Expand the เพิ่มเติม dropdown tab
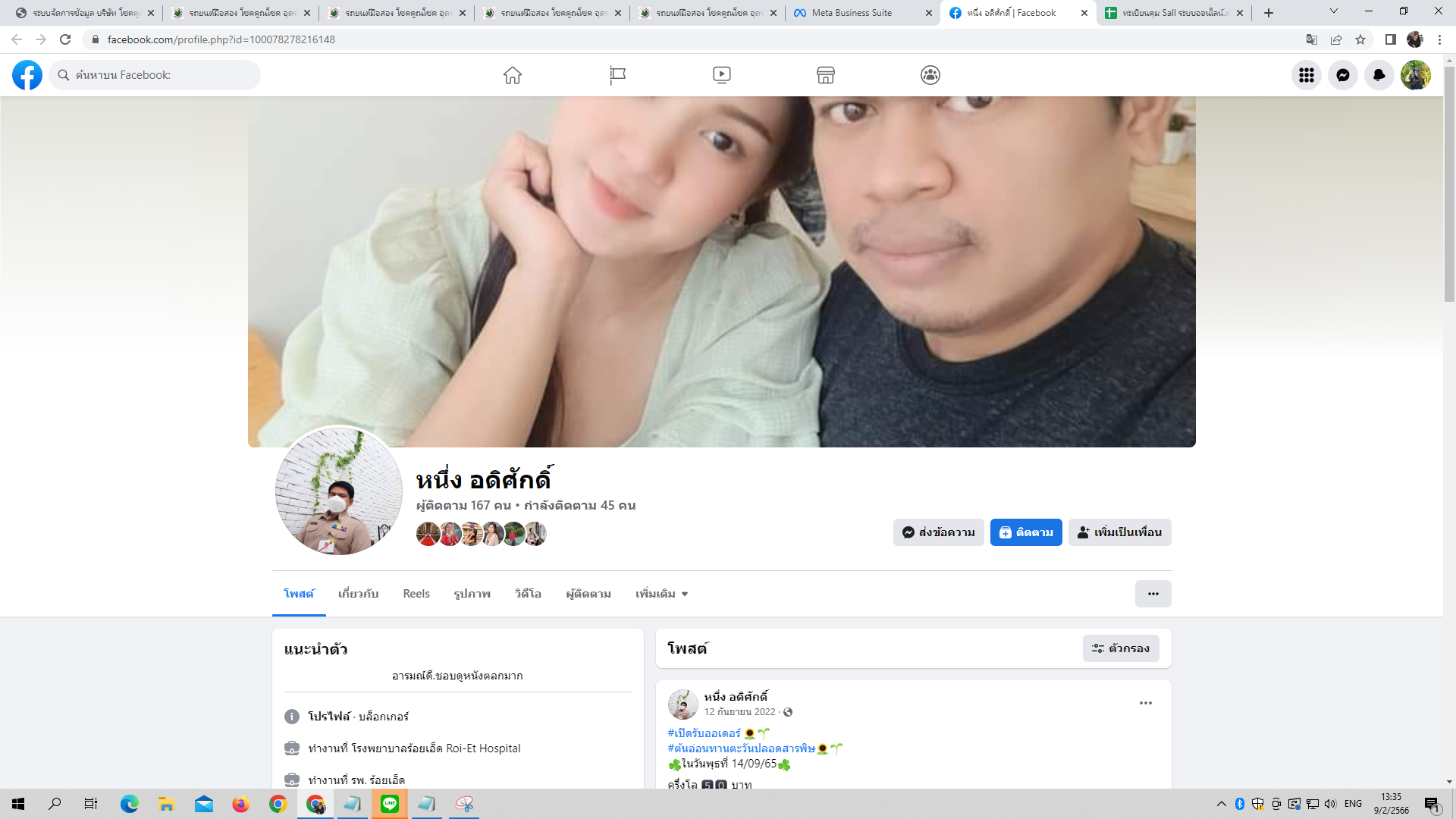The width and height of the screenshot is (1456, 819). (x=661, y=594)
